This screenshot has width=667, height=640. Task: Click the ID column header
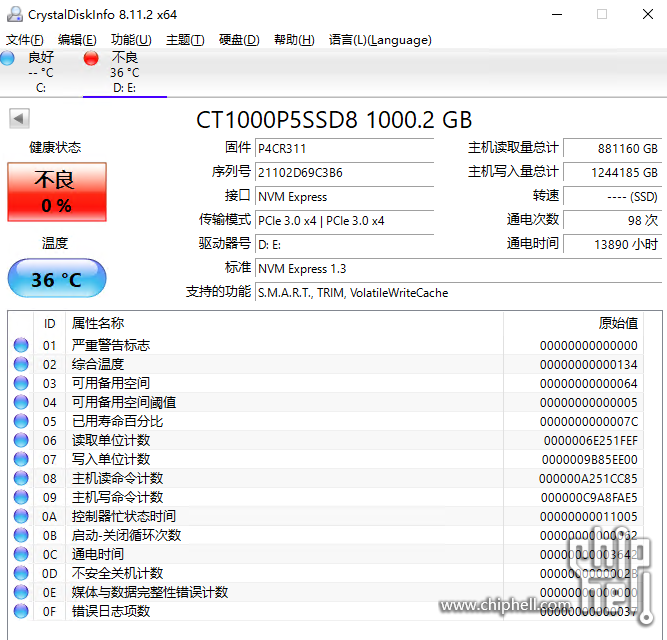tap(49, 323)
